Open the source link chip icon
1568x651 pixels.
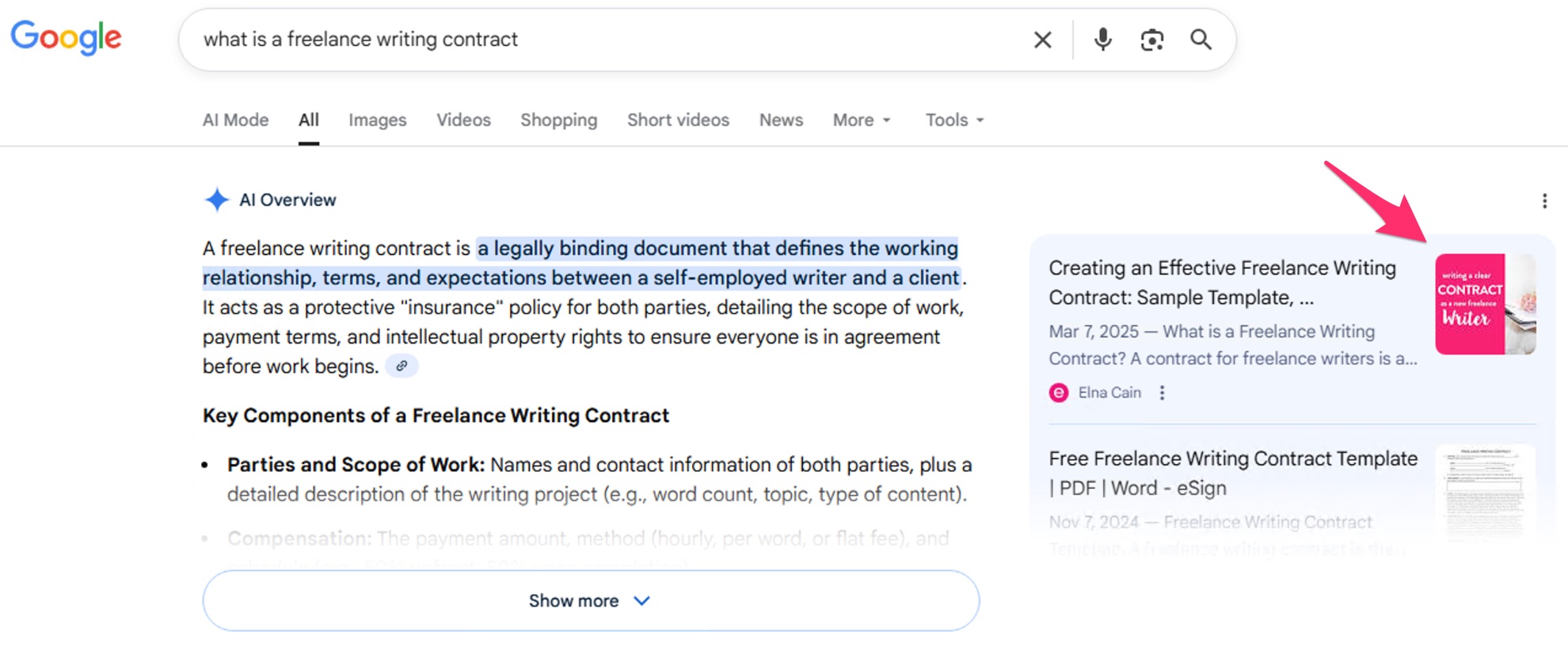click(402, 366)
